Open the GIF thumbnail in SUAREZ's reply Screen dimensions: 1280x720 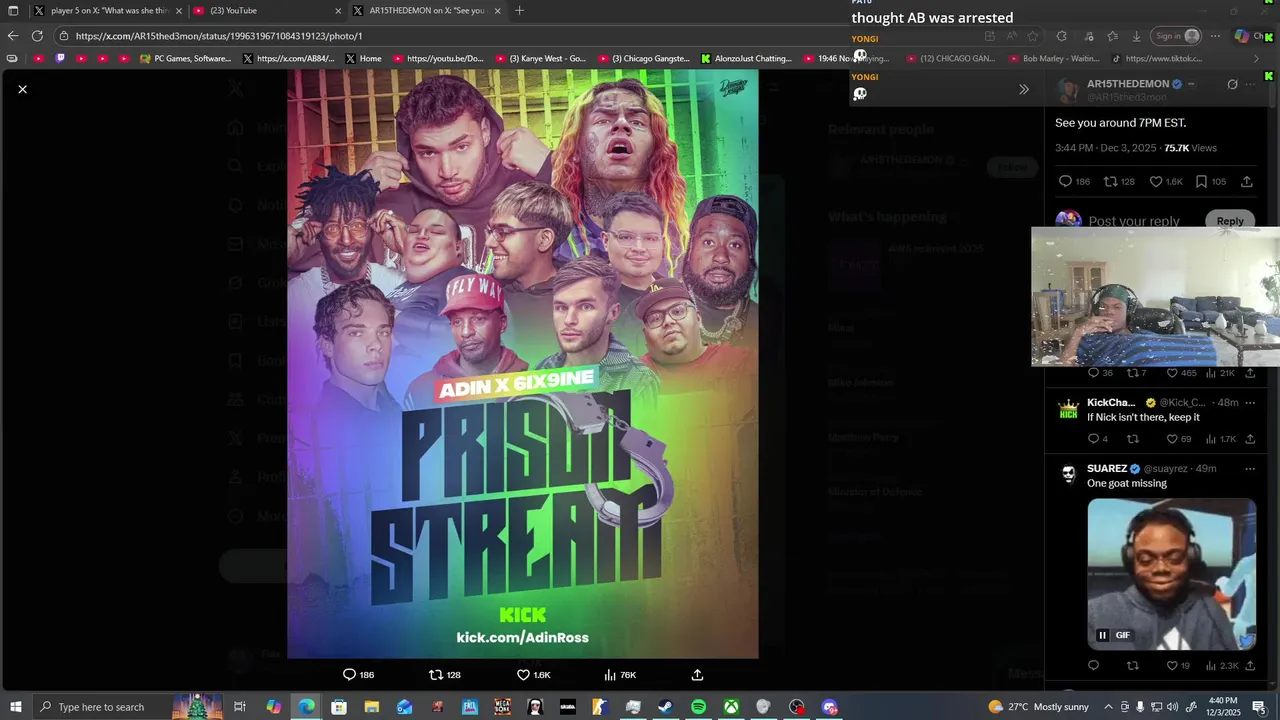[1171, 574]
